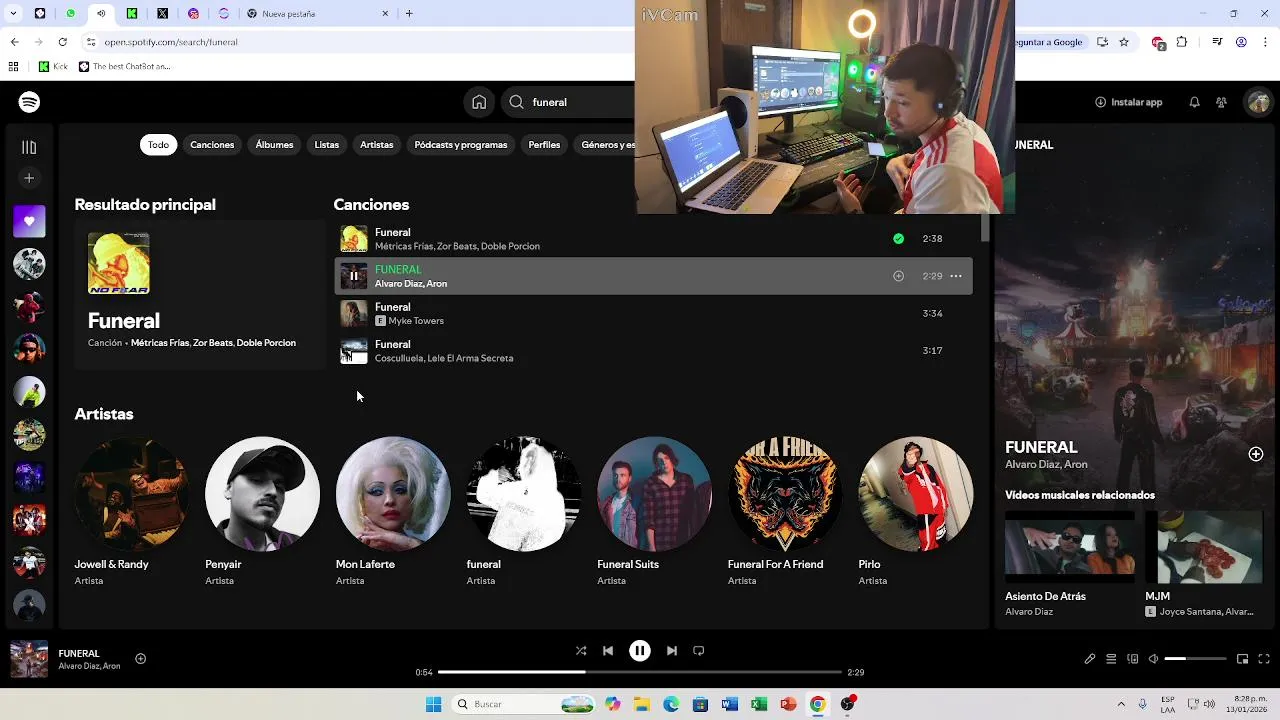Toggle repeat mode
This screenshot has width=1280, height=720.
pos(699,651)
